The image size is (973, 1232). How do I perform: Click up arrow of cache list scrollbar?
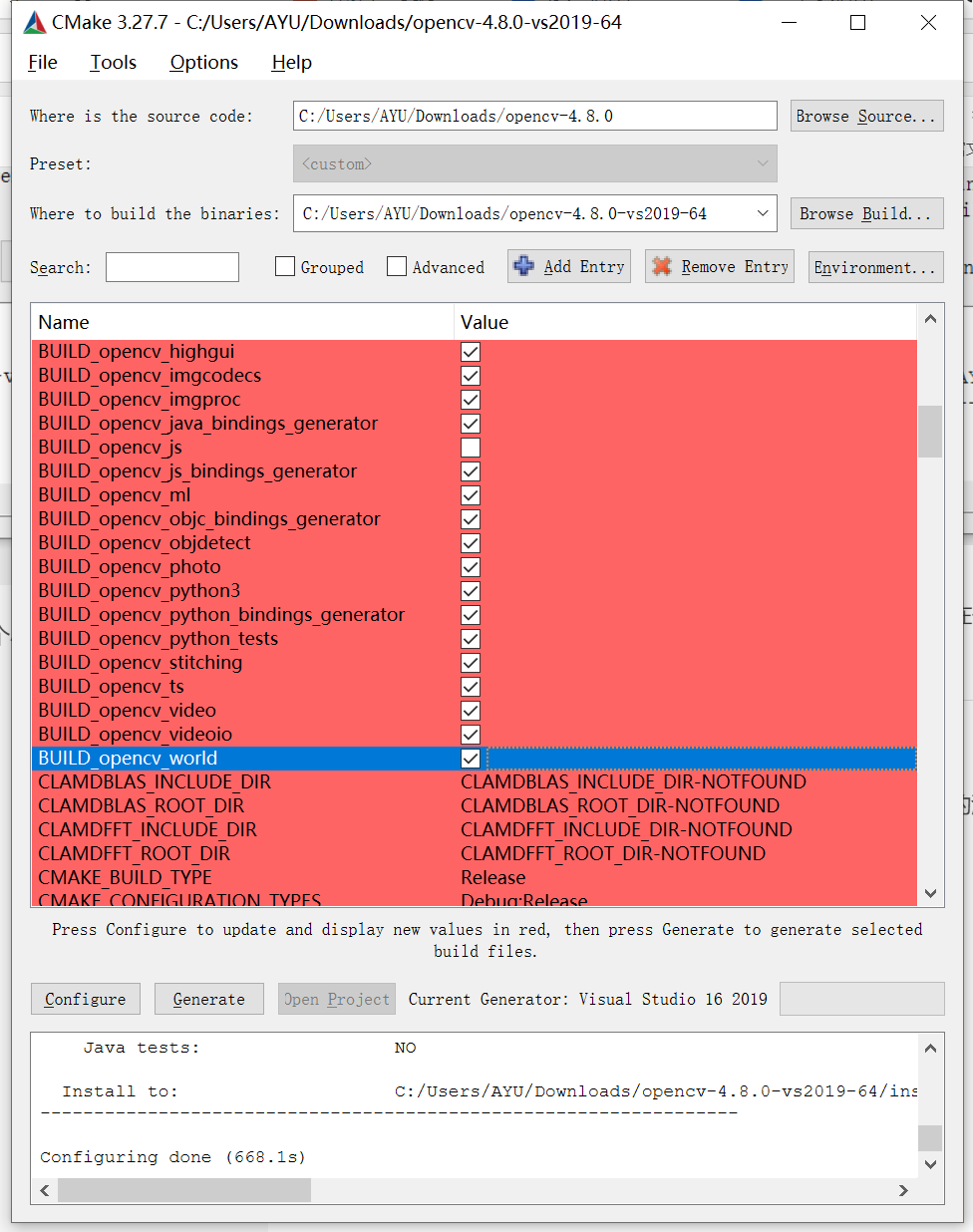pyautogui.click(x=930, y=319)
